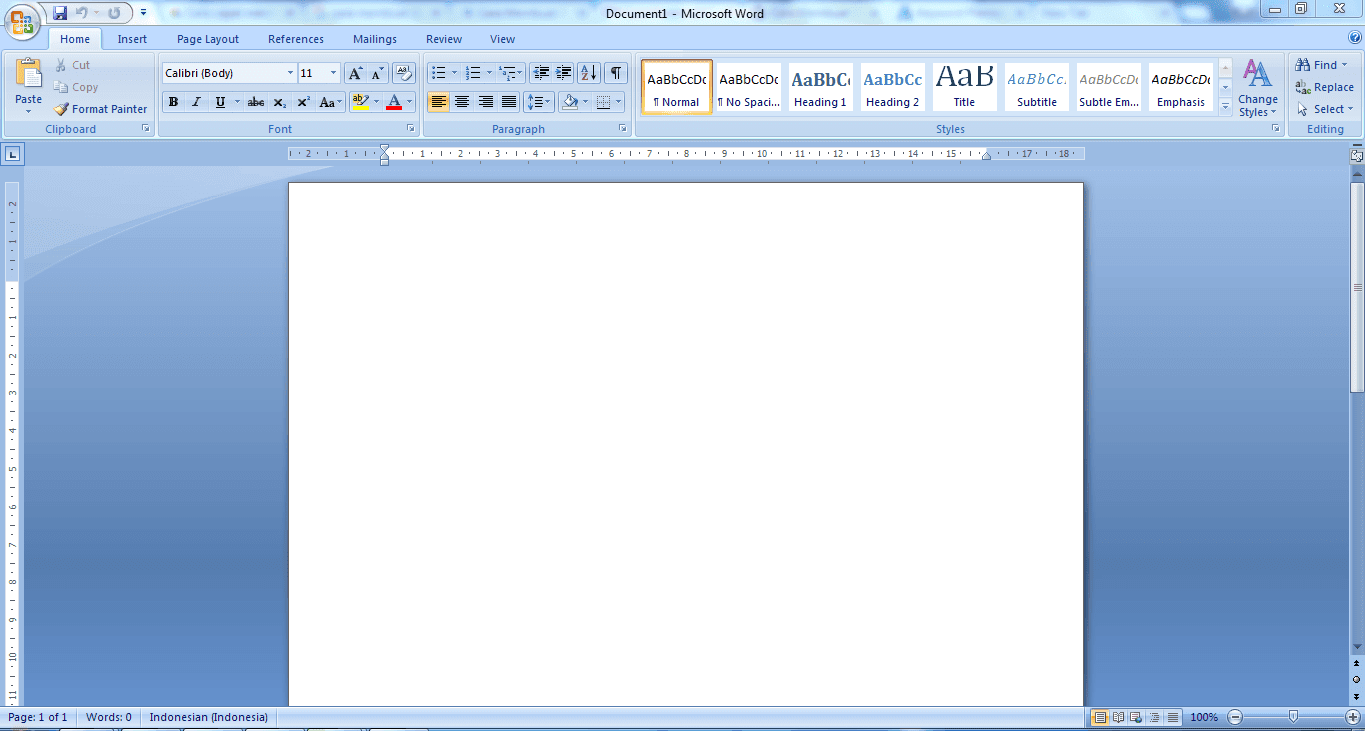Image resolution: width=1365 pixels, height=731 pixels.
Task: Apply strikethrough formatting
Action: pos(256,102)
